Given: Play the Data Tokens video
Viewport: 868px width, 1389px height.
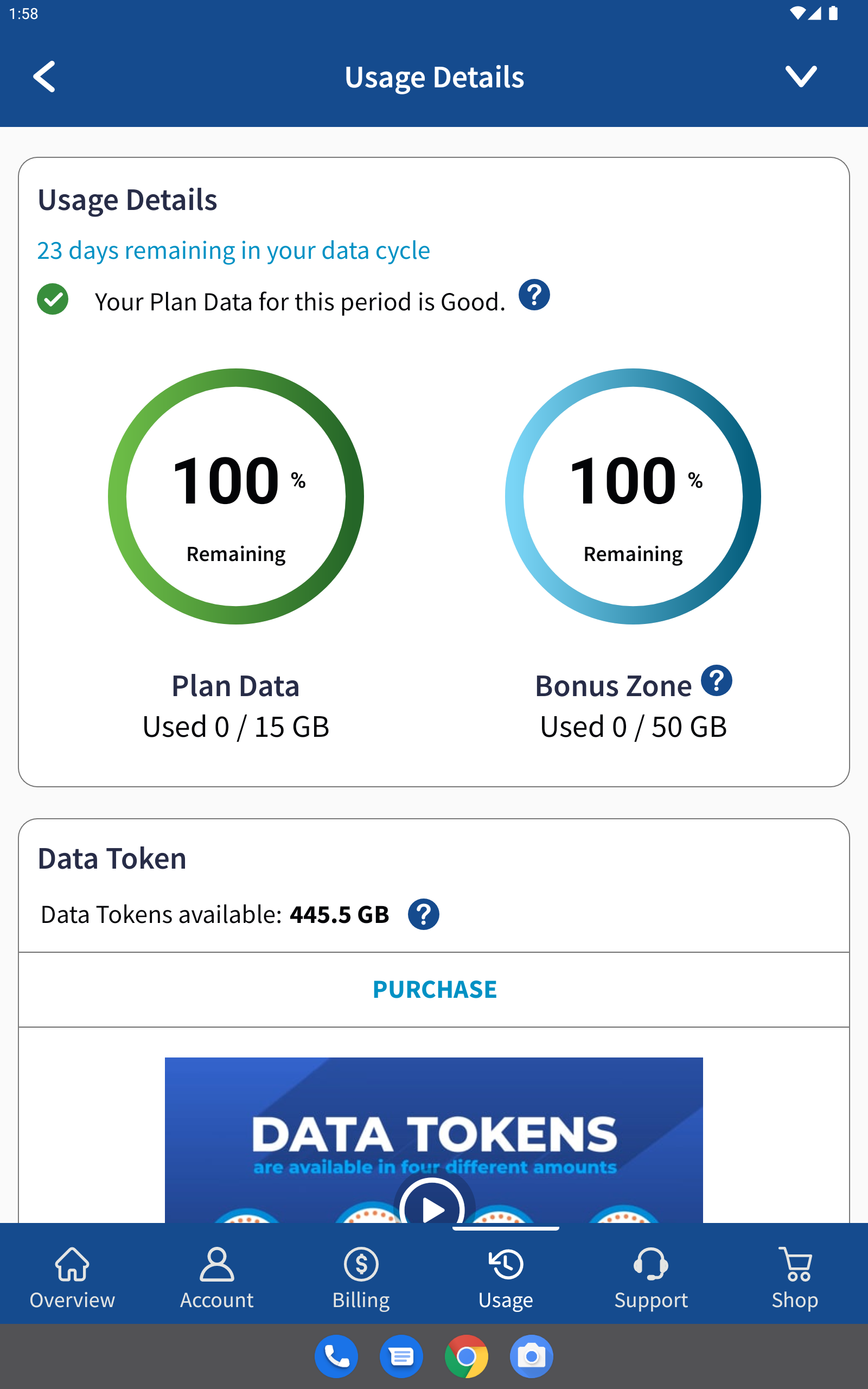Looking at the screenshot, I should coord(432,1203).
